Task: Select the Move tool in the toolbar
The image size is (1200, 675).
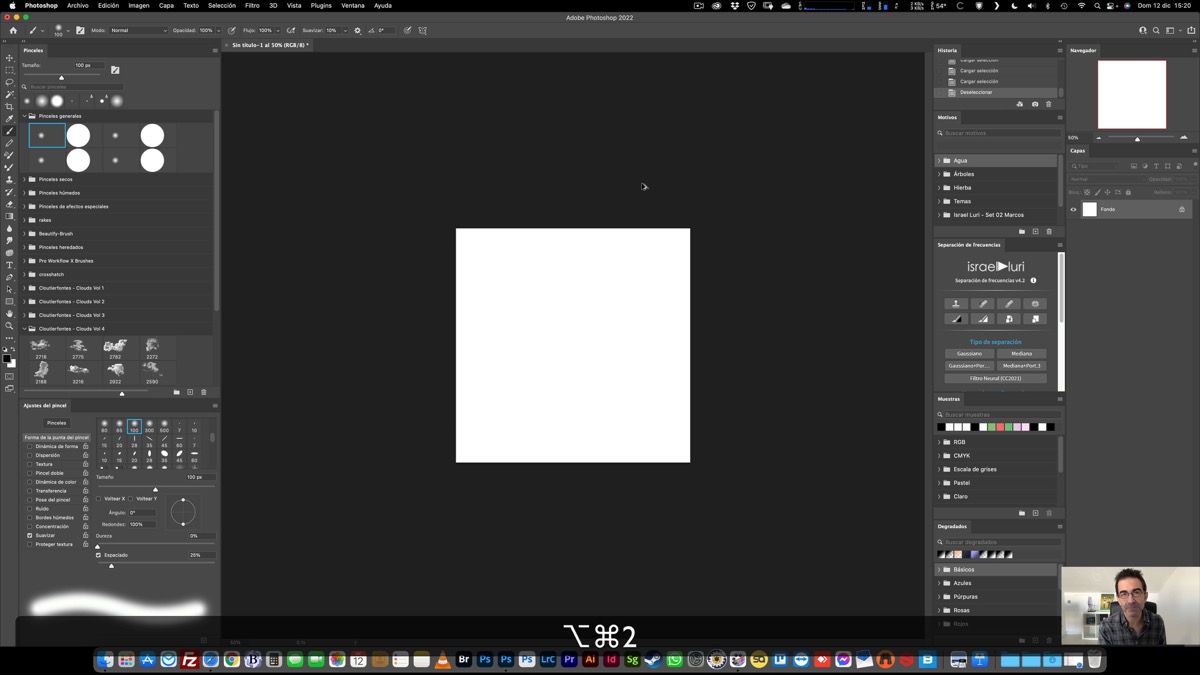Action: [10, 58]
